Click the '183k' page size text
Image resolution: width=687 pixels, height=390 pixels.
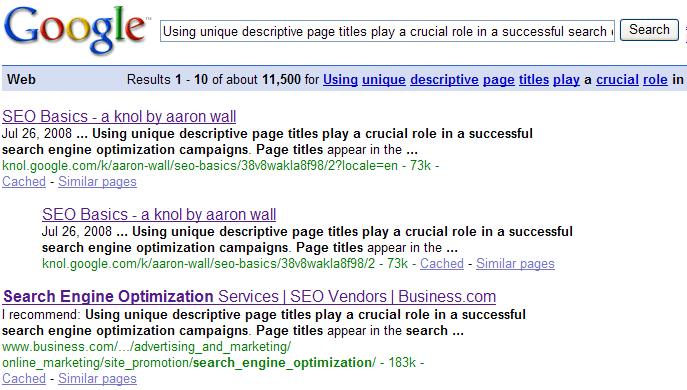(x=402, y=362)
